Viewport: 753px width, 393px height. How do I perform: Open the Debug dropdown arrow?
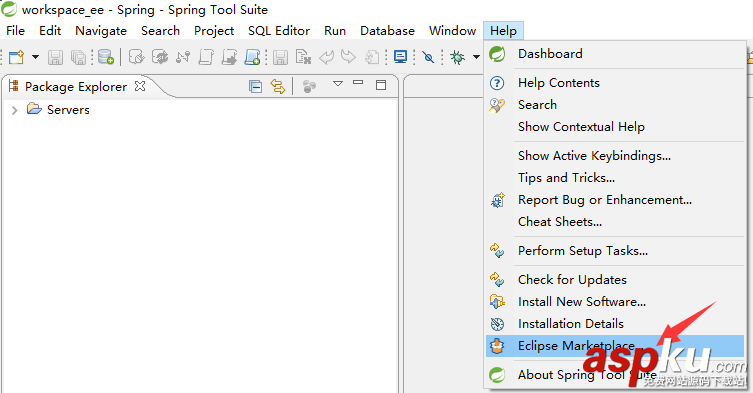click(476, 57)
